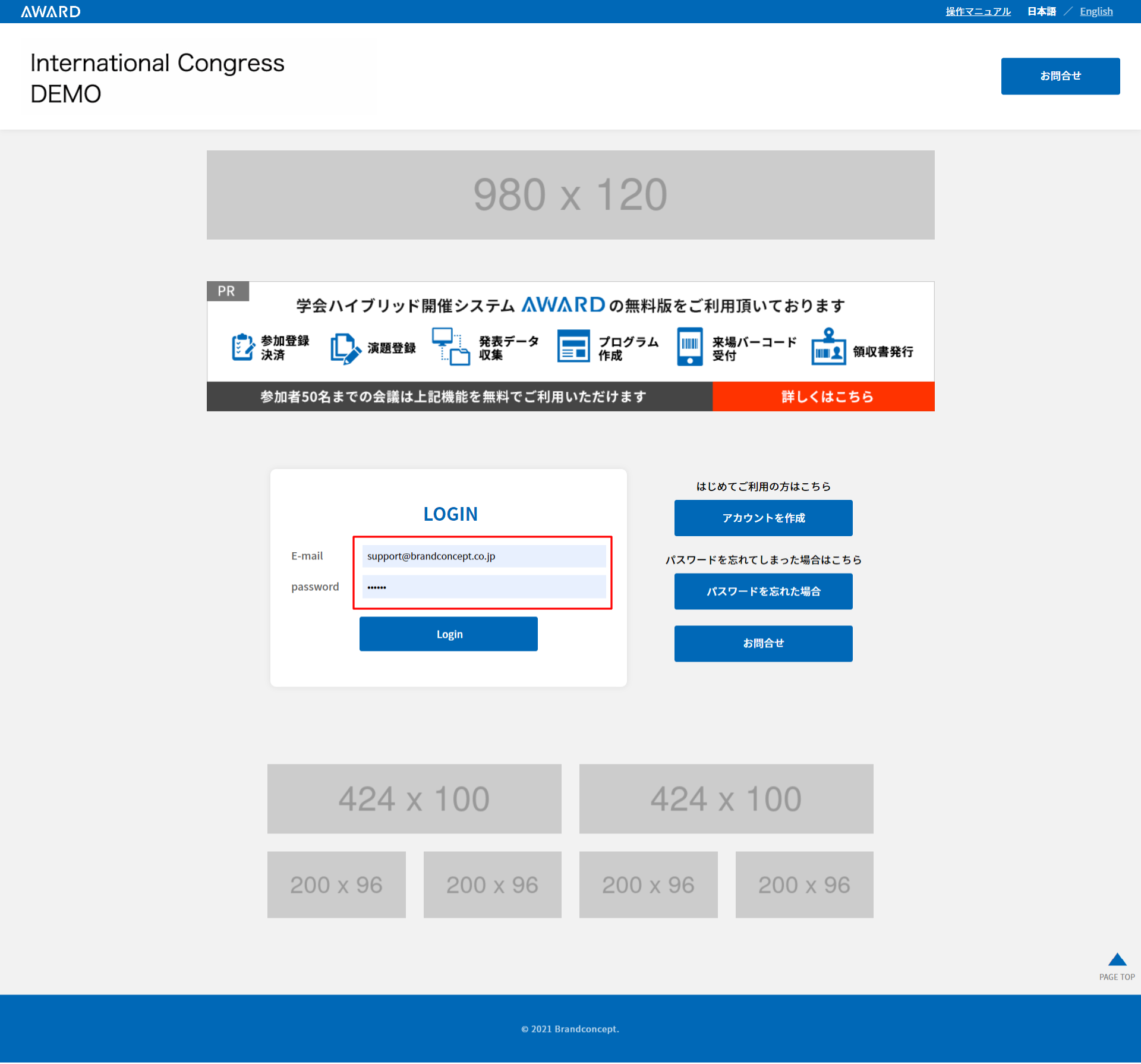The height and width of the screenshot is (1064, 1141).
Task: Click the program creation layout icon
Action: pyautogui.click(x=573, y=346)
